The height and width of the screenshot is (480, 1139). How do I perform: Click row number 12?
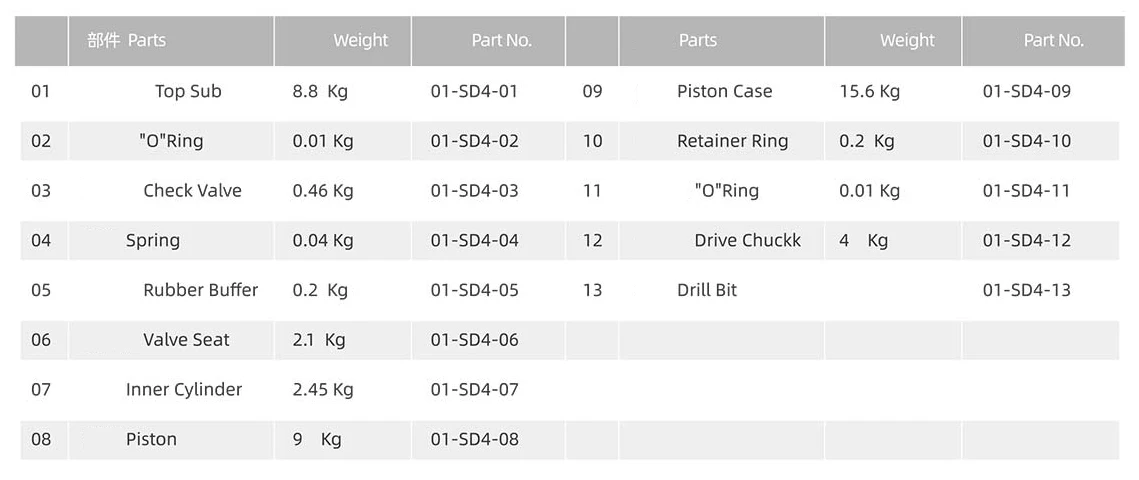[592, 241]
